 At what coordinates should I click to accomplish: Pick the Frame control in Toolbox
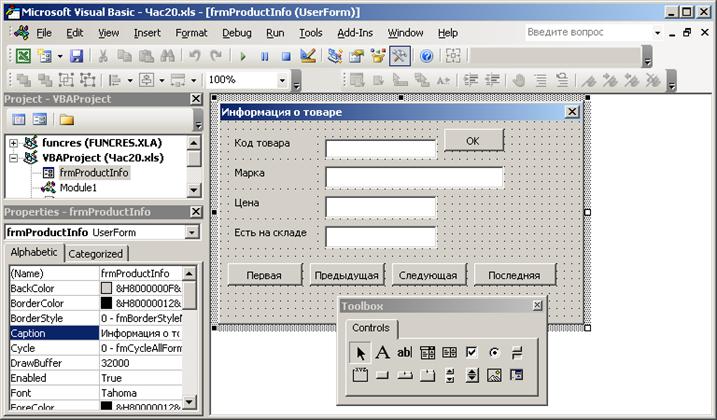360,376
